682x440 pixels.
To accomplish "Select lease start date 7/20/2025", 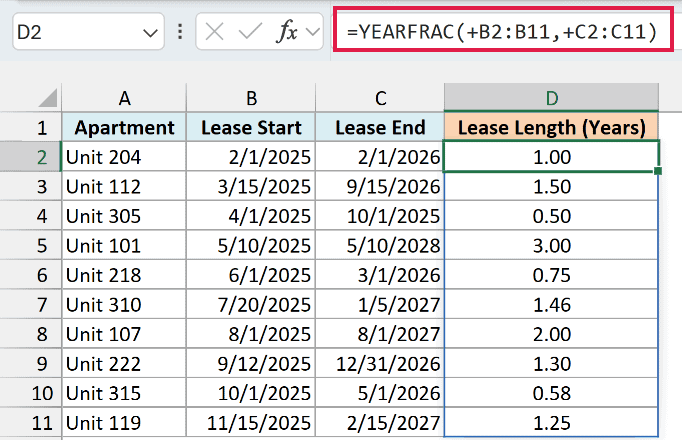I will [251, 304].
